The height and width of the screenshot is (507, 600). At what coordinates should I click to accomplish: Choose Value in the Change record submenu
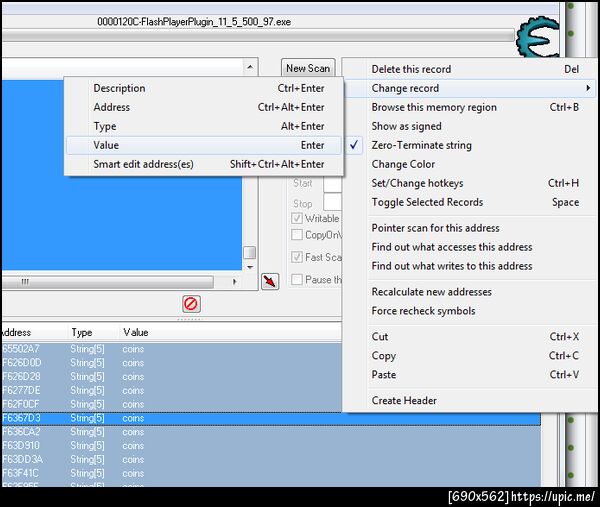click(204, 145)
